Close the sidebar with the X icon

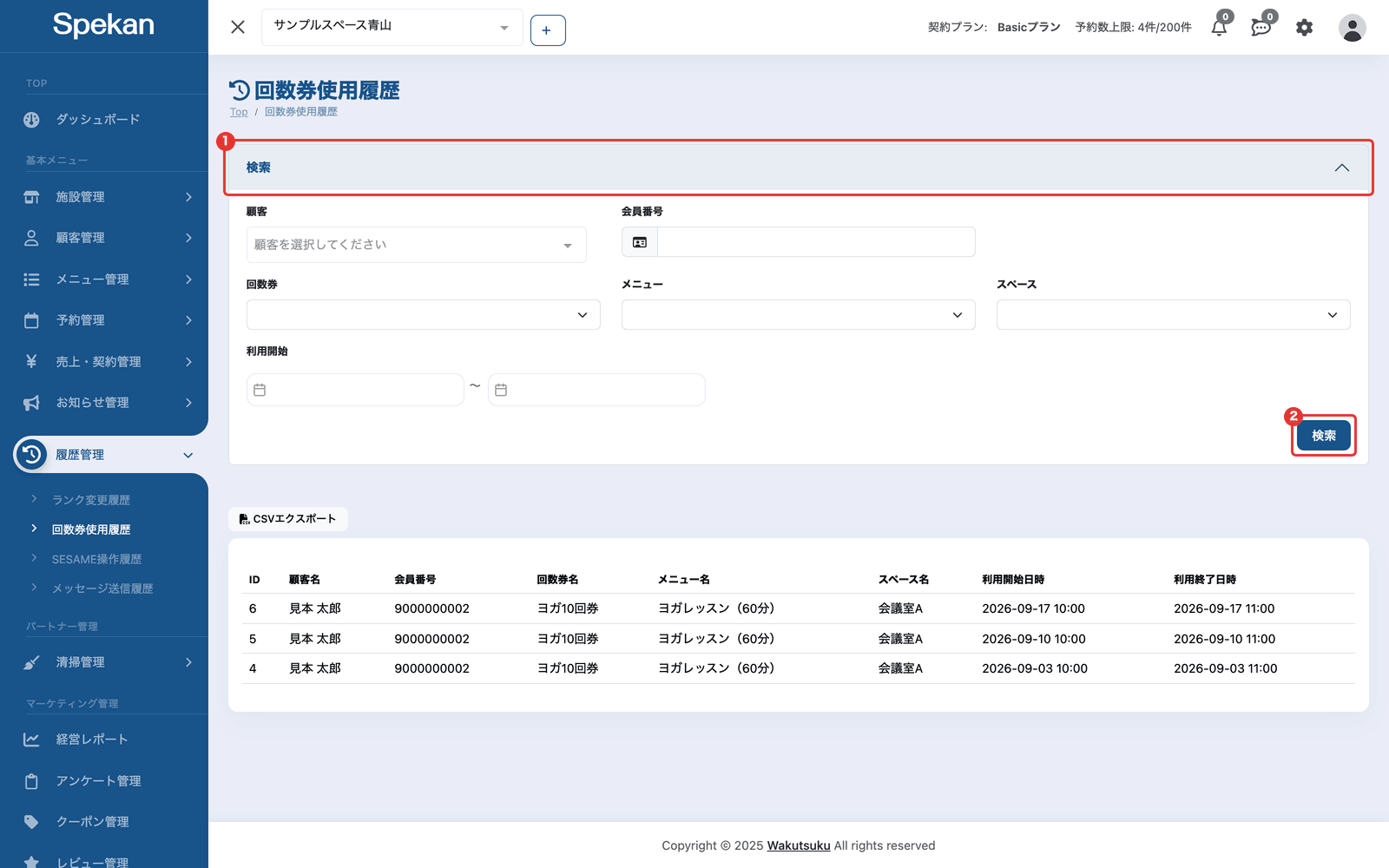coord(238,27)
